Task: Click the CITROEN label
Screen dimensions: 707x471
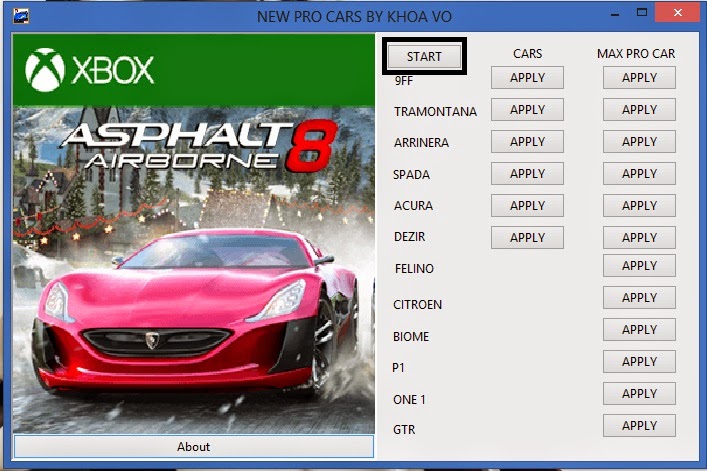Action: (x=417, y=305)
